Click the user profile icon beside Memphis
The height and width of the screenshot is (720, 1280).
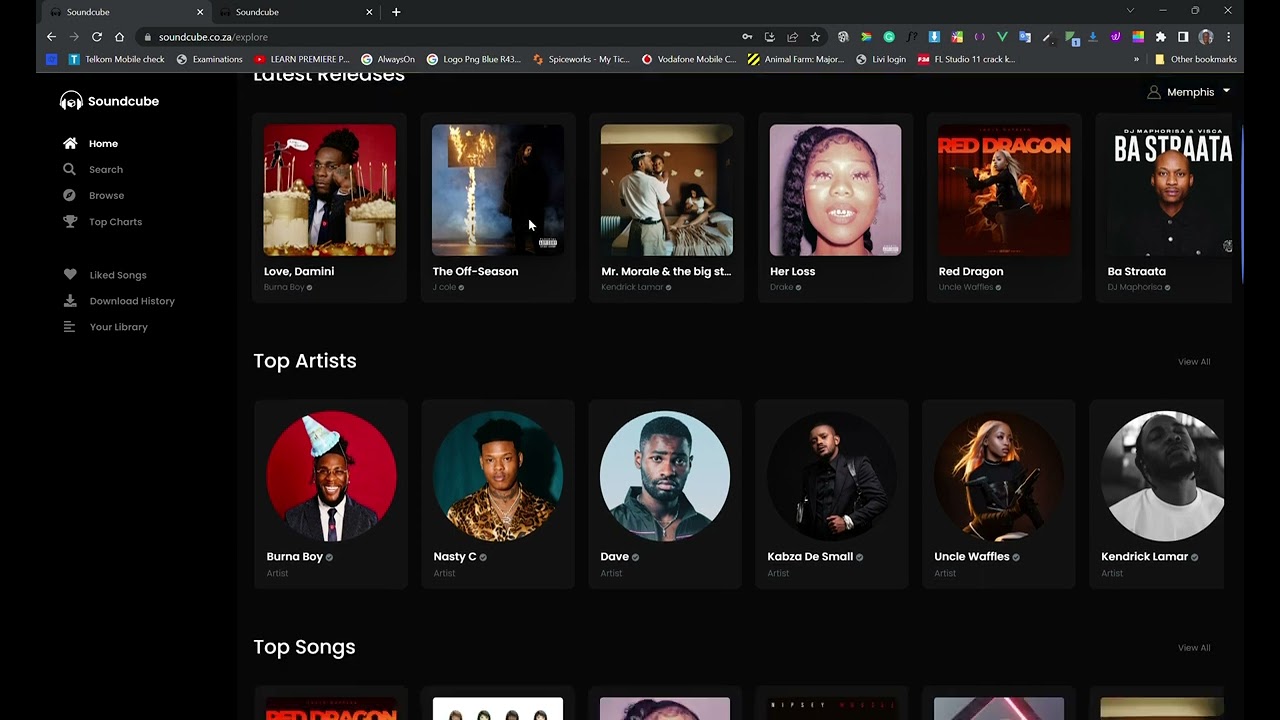pyautogui.click(x=1154, y=92)
